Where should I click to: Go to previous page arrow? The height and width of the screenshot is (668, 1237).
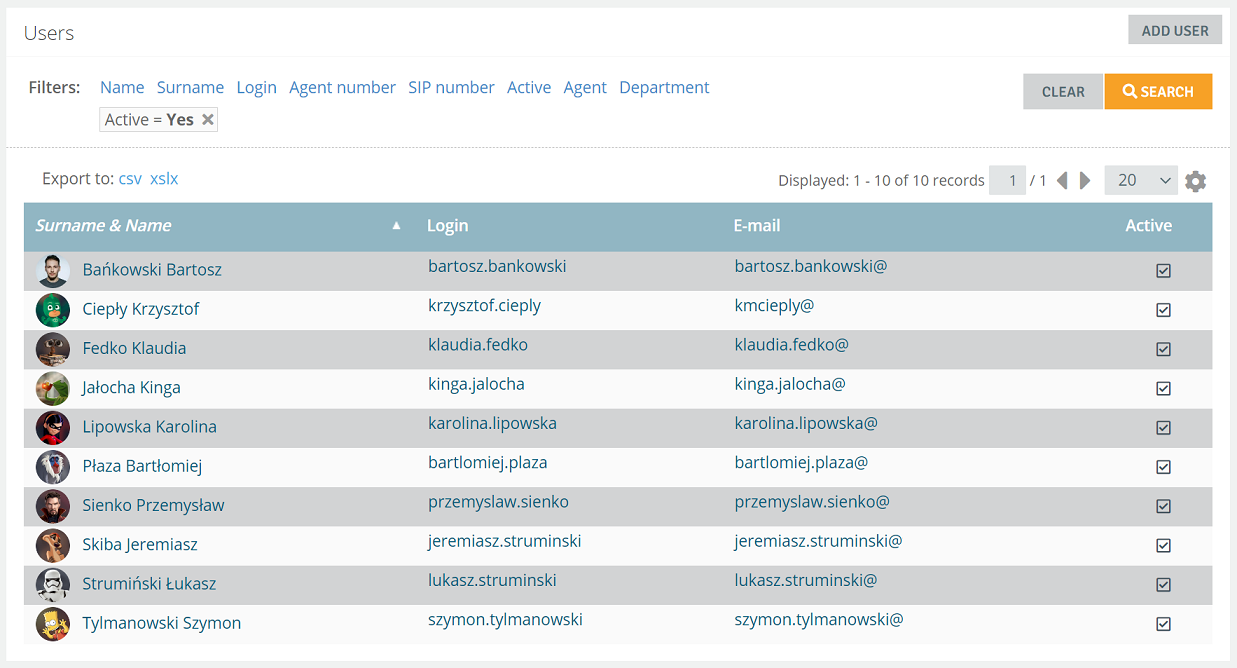coord(1062,181)
